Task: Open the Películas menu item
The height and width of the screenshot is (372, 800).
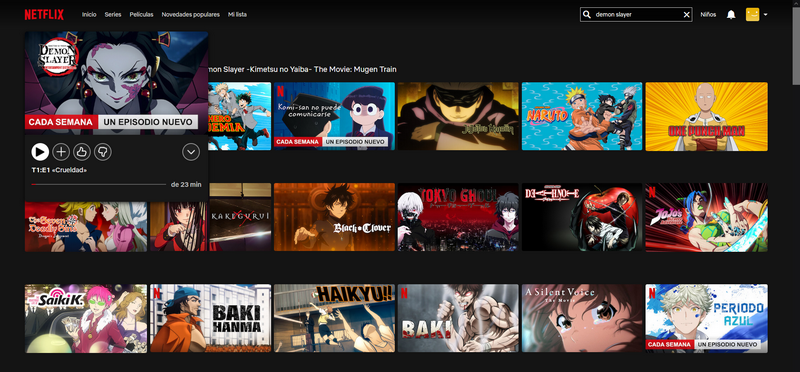Action: pos(141,15)
